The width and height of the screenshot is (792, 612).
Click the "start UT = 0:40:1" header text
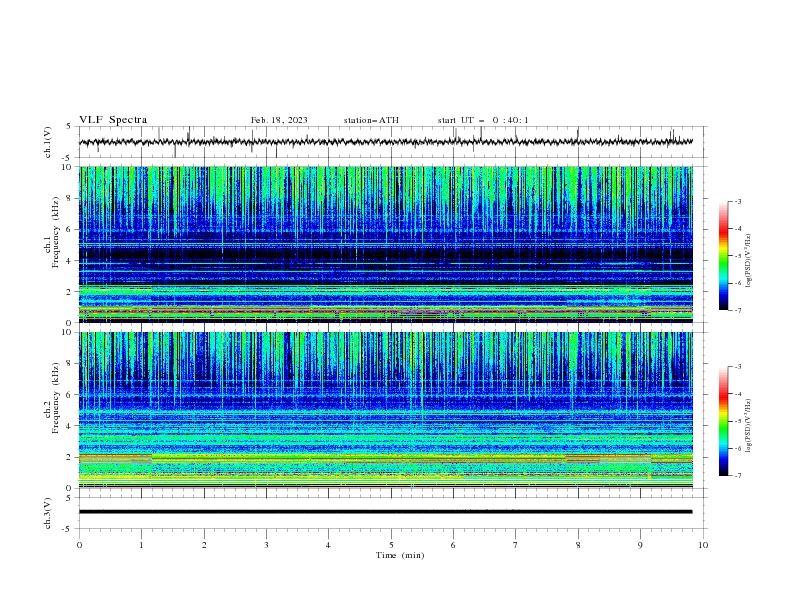coord(483,120)
